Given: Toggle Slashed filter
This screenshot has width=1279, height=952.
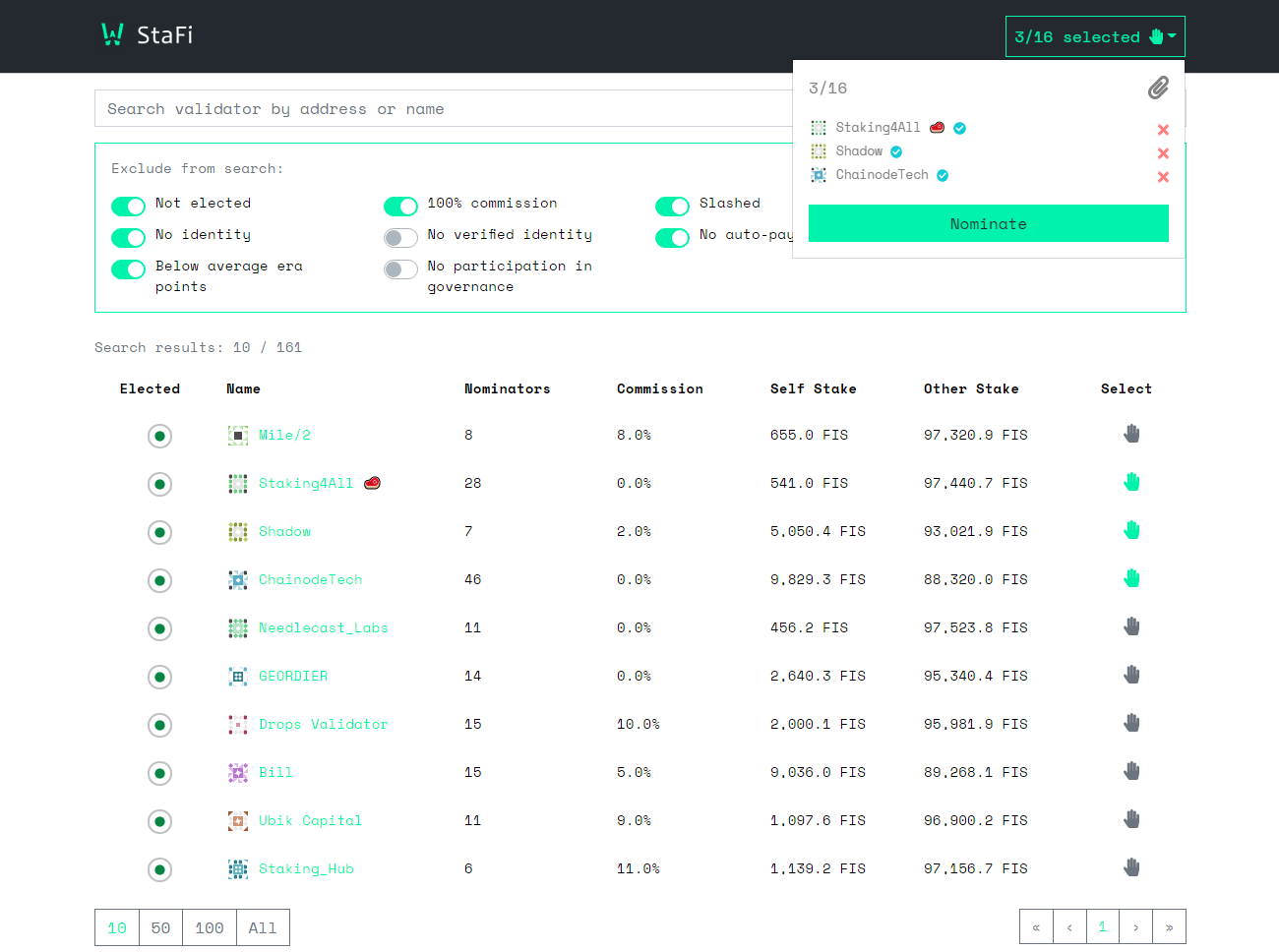Looking at the screenshot, I should pyautogui.click(x=672, y=206).
